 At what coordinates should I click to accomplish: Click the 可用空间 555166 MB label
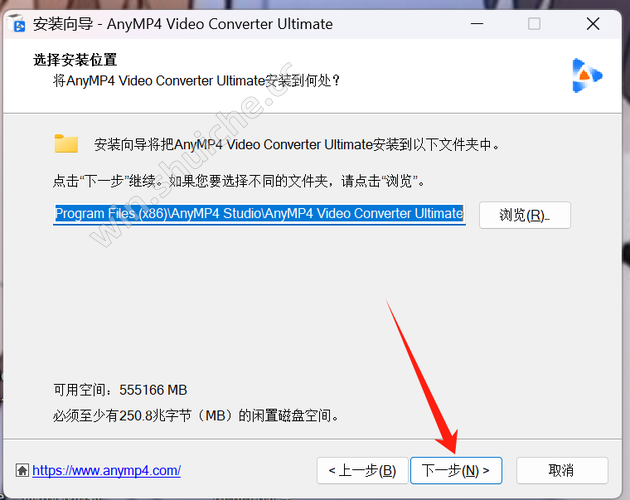point(120,390)
